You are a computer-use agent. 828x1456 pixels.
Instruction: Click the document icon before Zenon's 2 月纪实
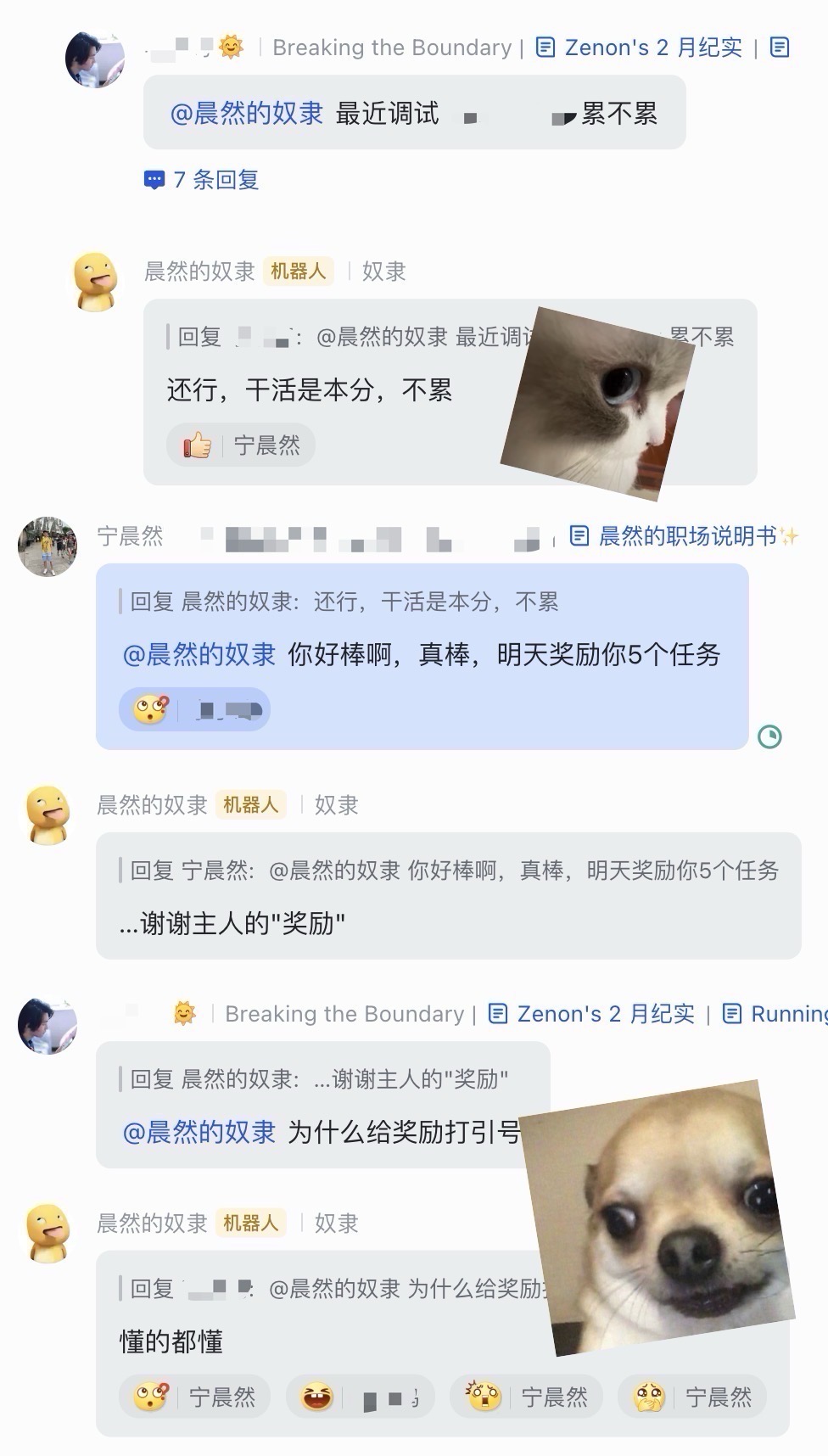[547, 48]
